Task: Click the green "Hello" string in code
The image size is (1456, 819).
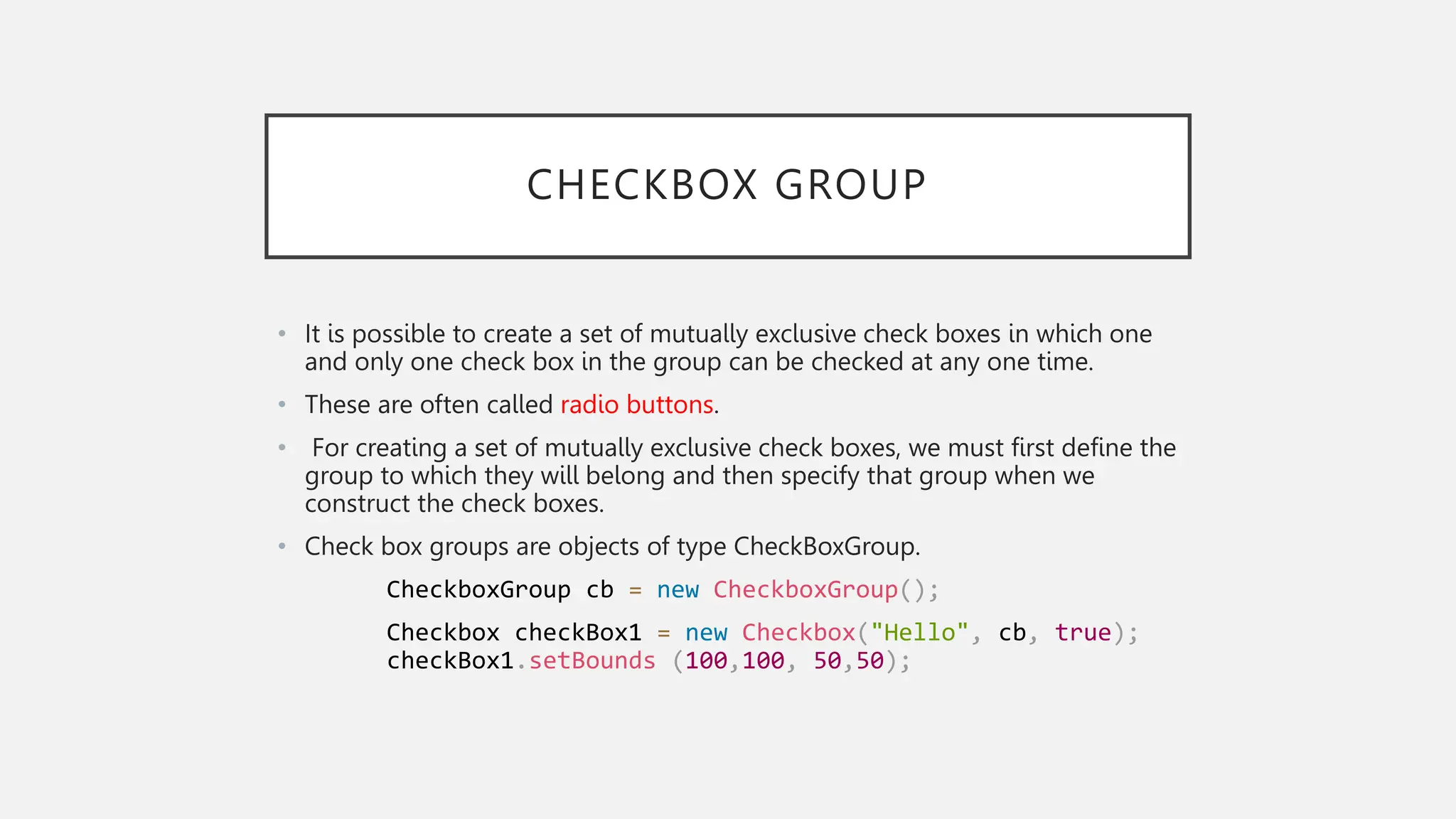Action: coord(919,632)
